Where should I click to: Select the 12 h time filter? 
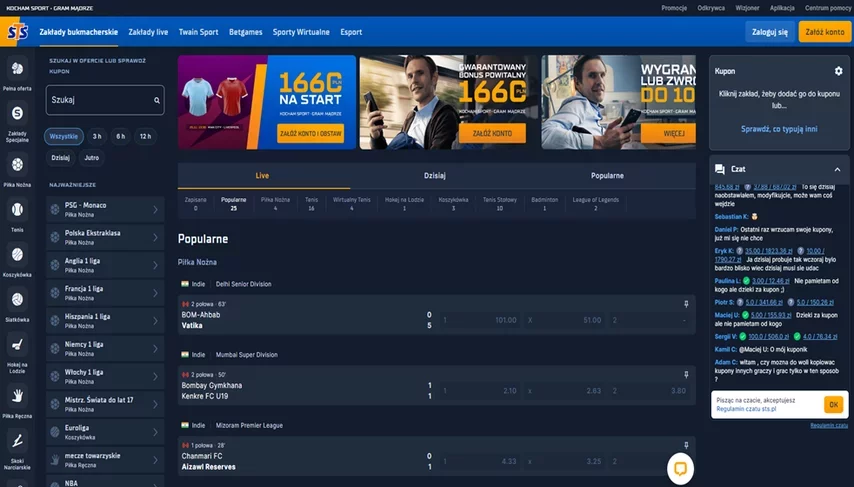pyautogui.click(x=145, y=136)
